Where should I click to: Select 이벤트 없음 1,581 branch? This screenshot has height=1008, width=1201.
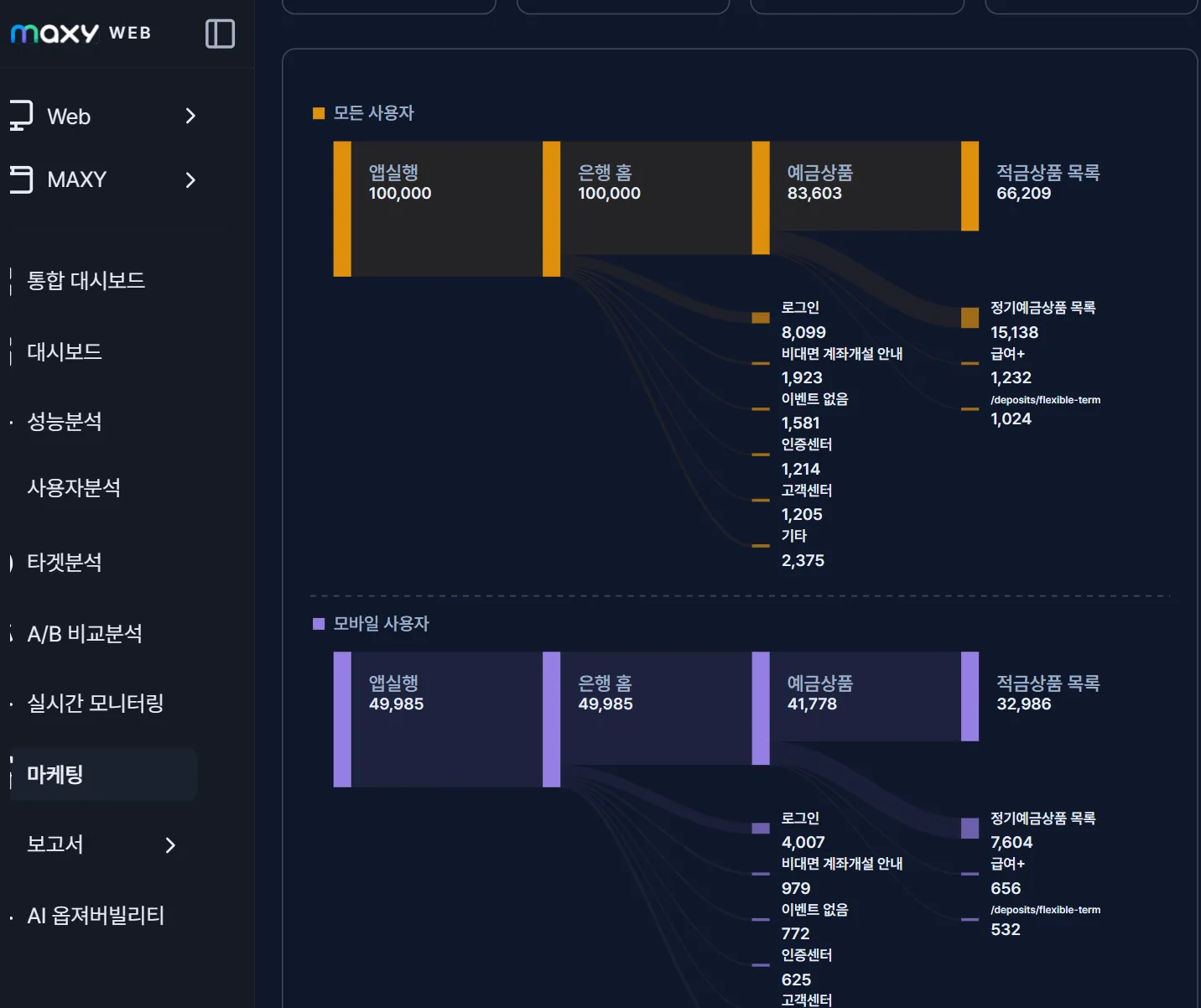(x=761, y=408)
